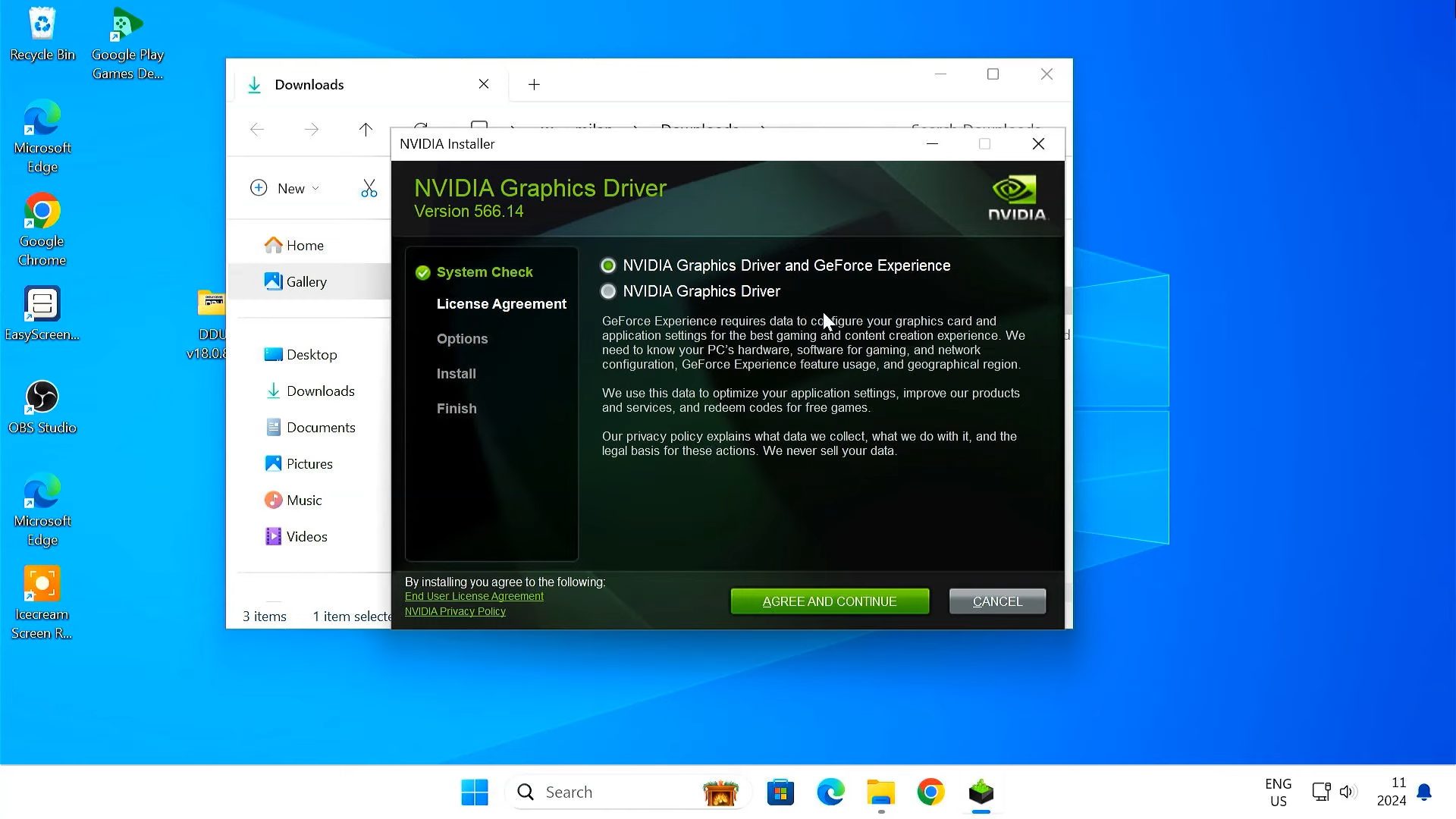Open NVIDIA installer icon on taskbar

[x=981, y=792]
